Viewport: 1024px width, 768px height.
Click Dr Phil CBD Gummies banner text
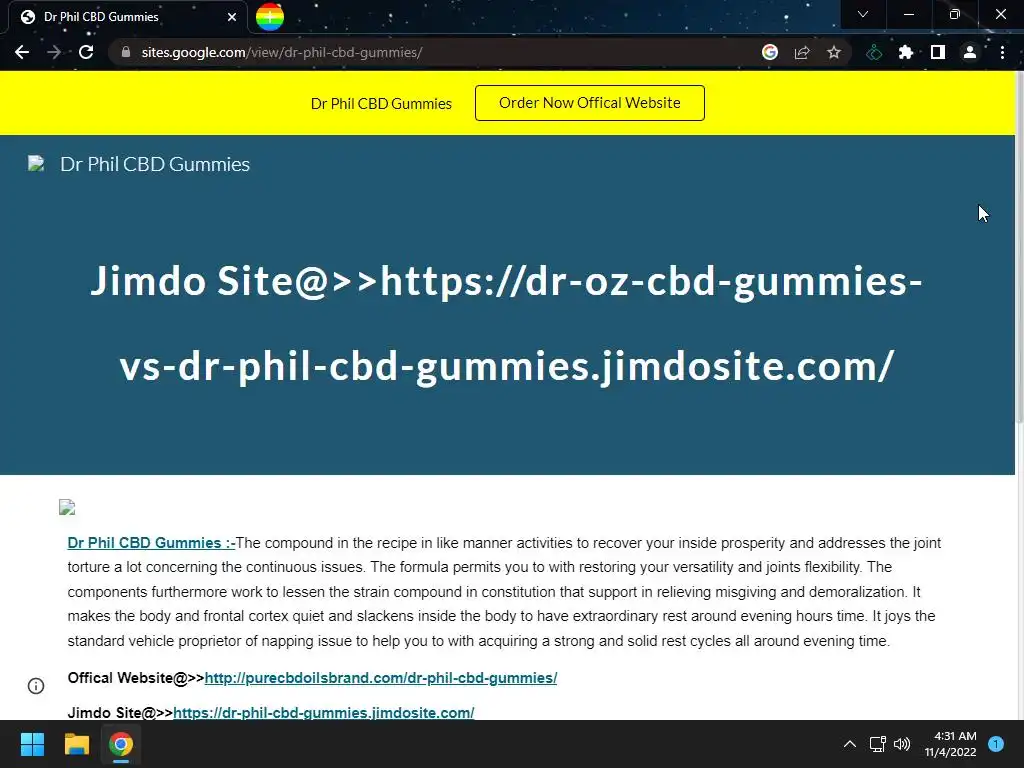tap(381, 103)
